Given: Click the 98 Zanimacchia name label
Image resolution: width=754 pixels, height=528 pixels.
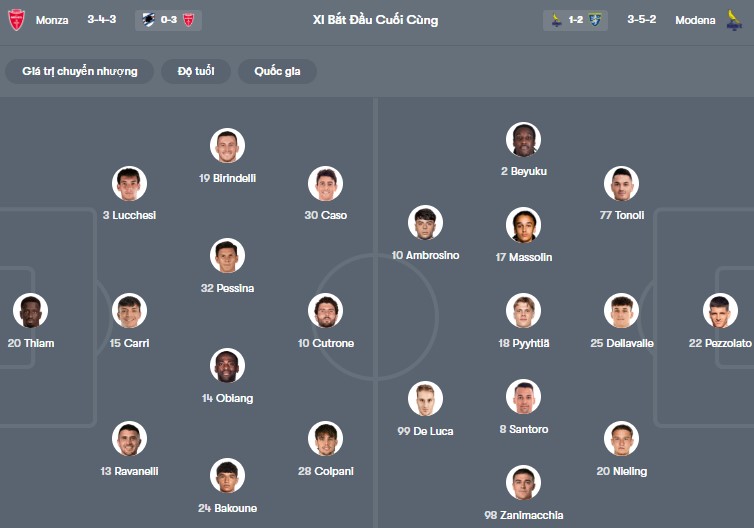Looking at the screenshot, I should [523, 515].
